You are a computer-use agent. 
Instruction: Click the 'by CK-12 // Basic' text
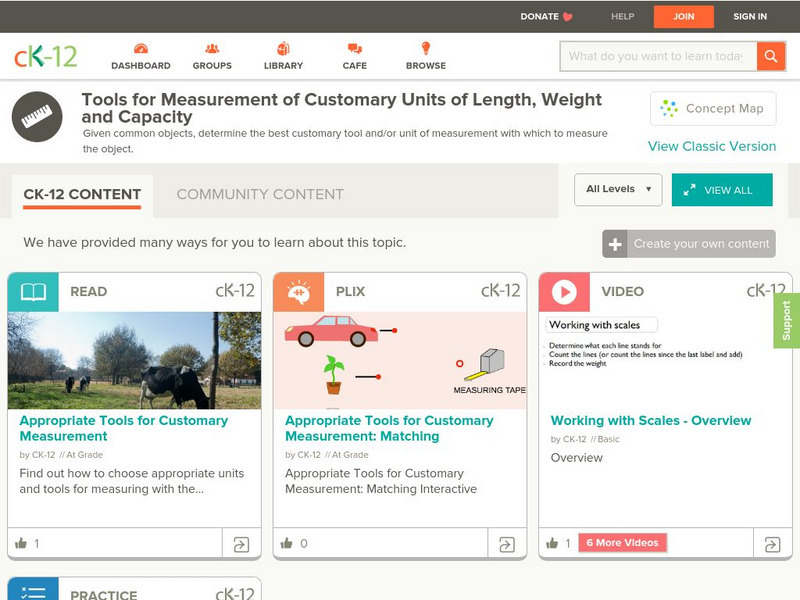[585, 439]
